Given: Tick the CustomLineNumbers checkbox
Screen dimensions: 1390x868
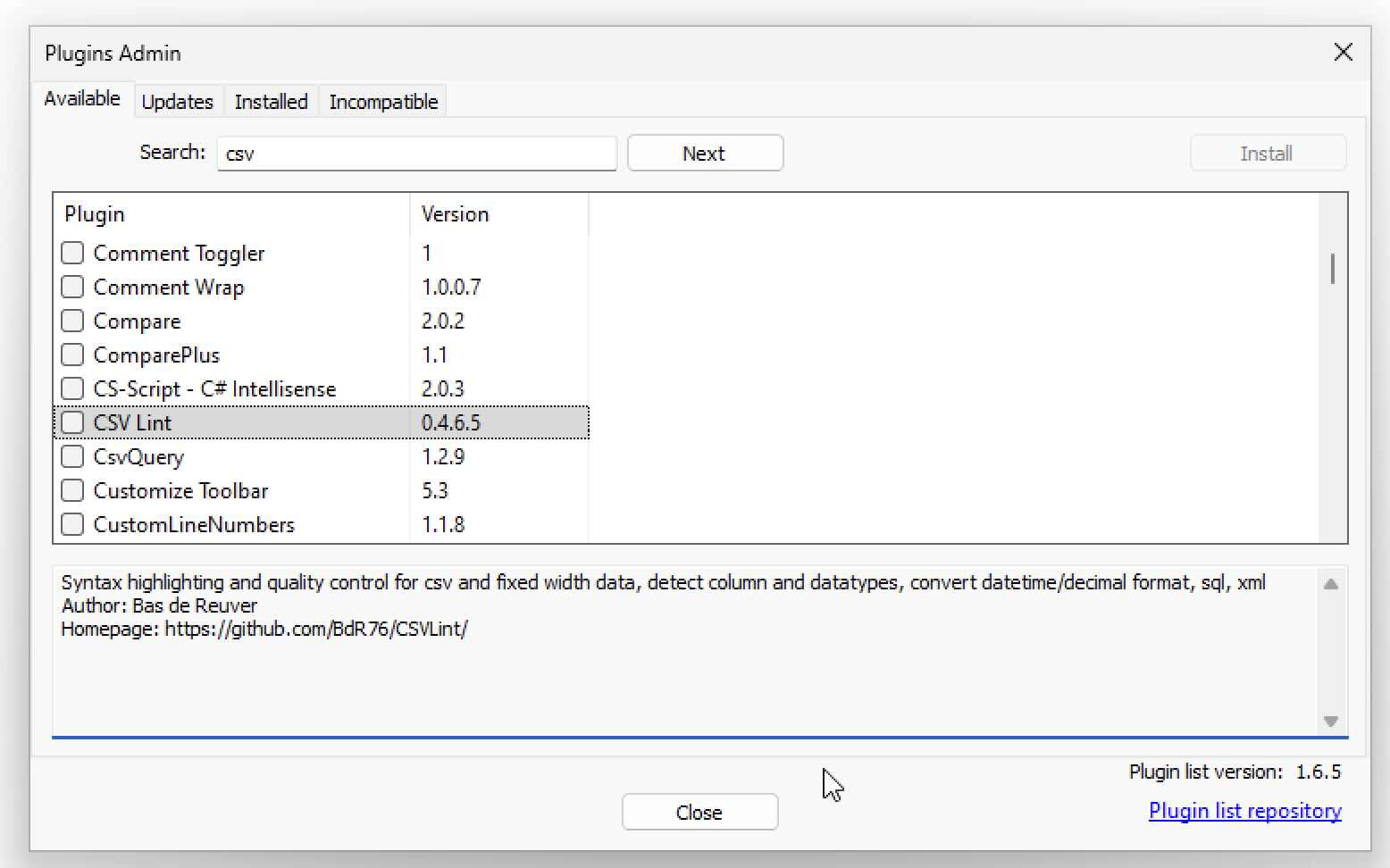Looking at the screenshot, I should click(72, 524).
